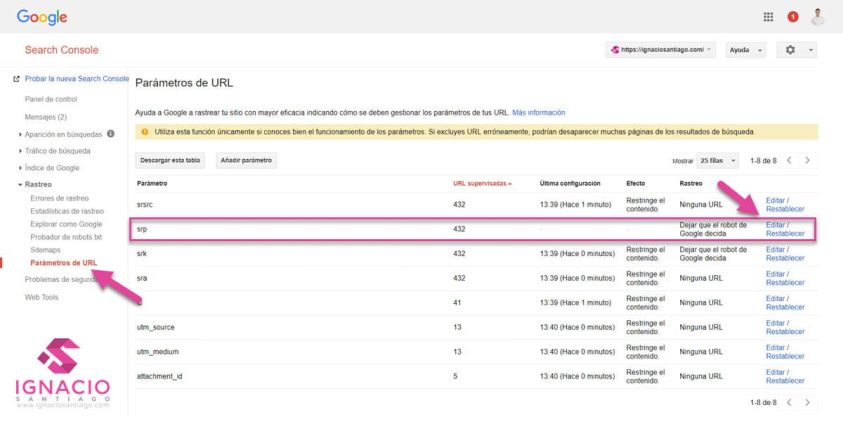Viewport: 843px width, 422px height.
Task: Select Parámetros de URL in sidebar
Action: click(63, 263)
